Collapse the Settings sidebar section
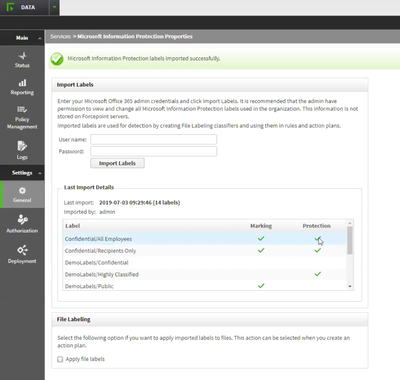 click(40, 173)
